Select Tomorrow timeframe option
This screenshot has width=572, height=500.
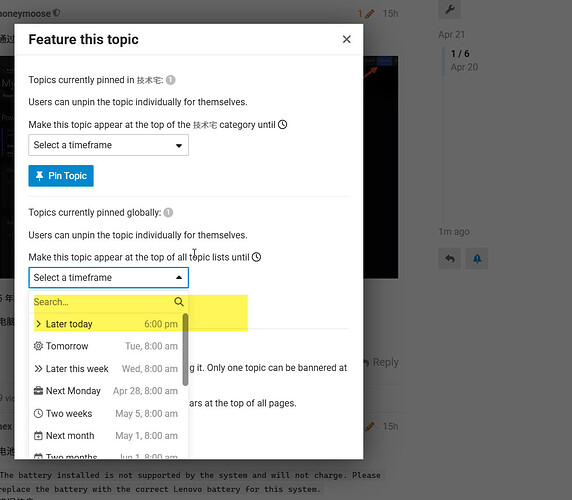[x=106, y=346]
